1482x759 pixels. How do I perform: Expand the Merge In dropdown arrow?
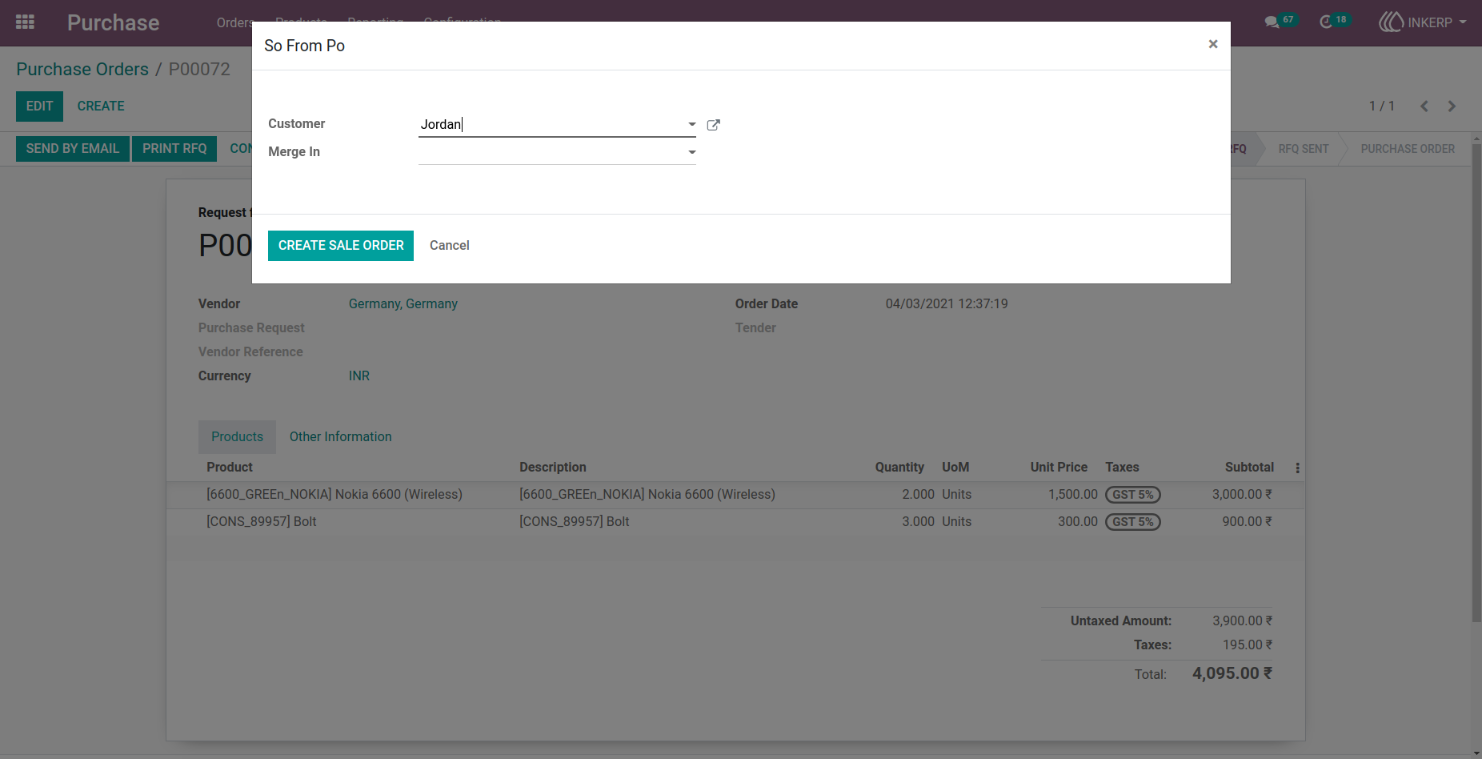tap(691, 153)
